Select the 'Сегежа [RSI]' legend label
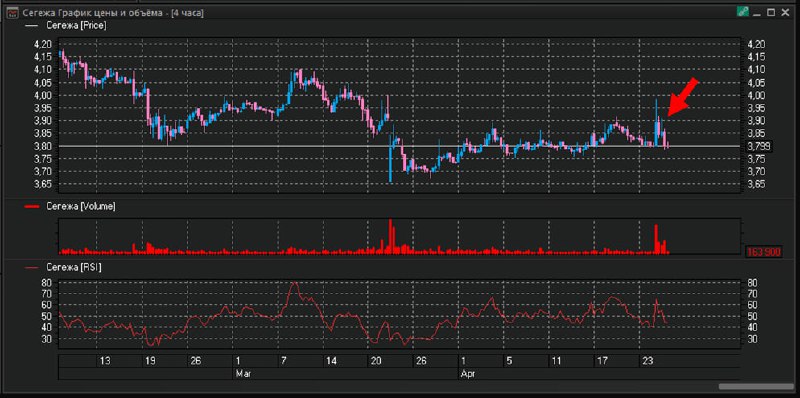 click(x=73, y=267)
